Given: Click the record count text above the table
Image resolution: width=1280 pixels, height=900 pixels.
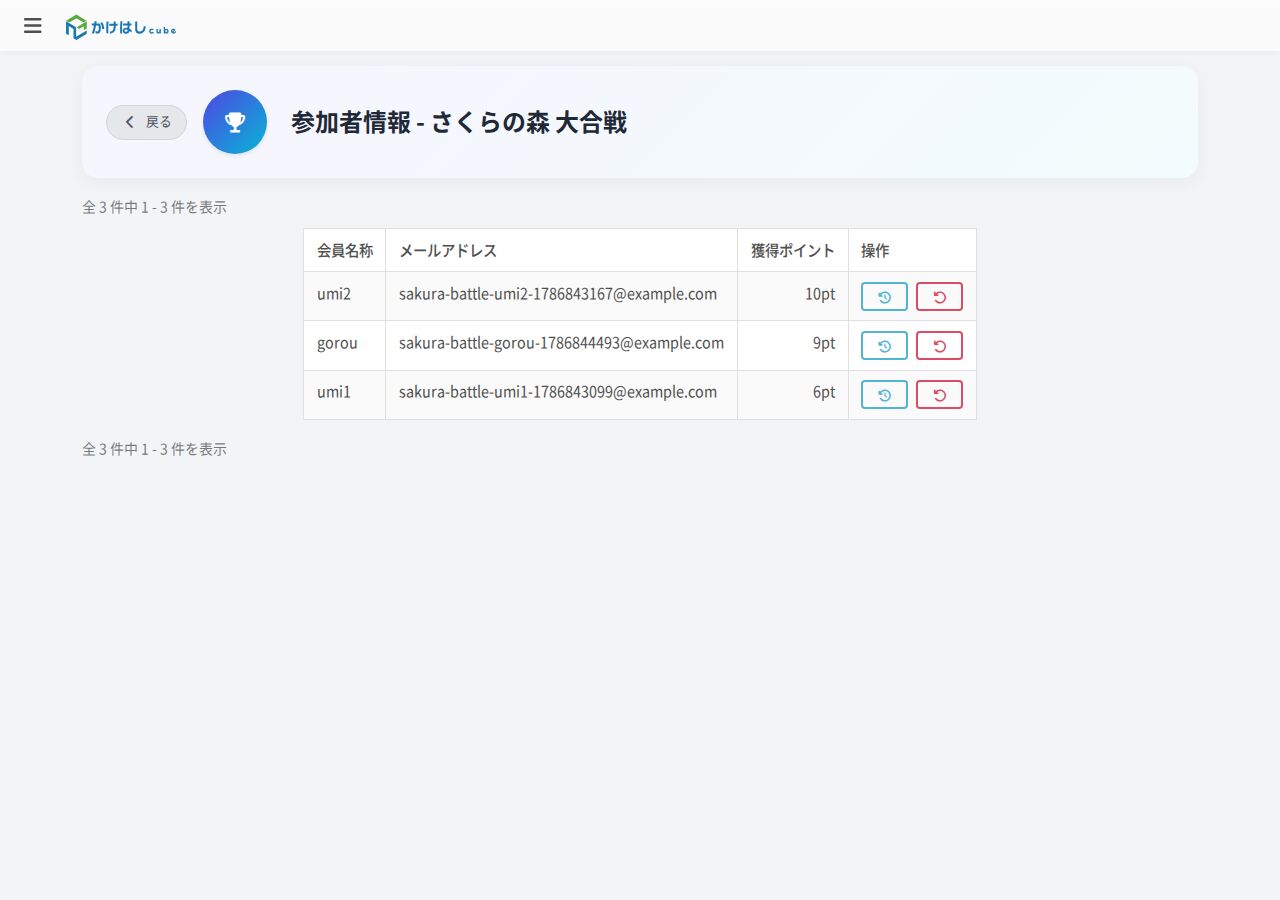Looking at the screenshot, I should 155,207.
